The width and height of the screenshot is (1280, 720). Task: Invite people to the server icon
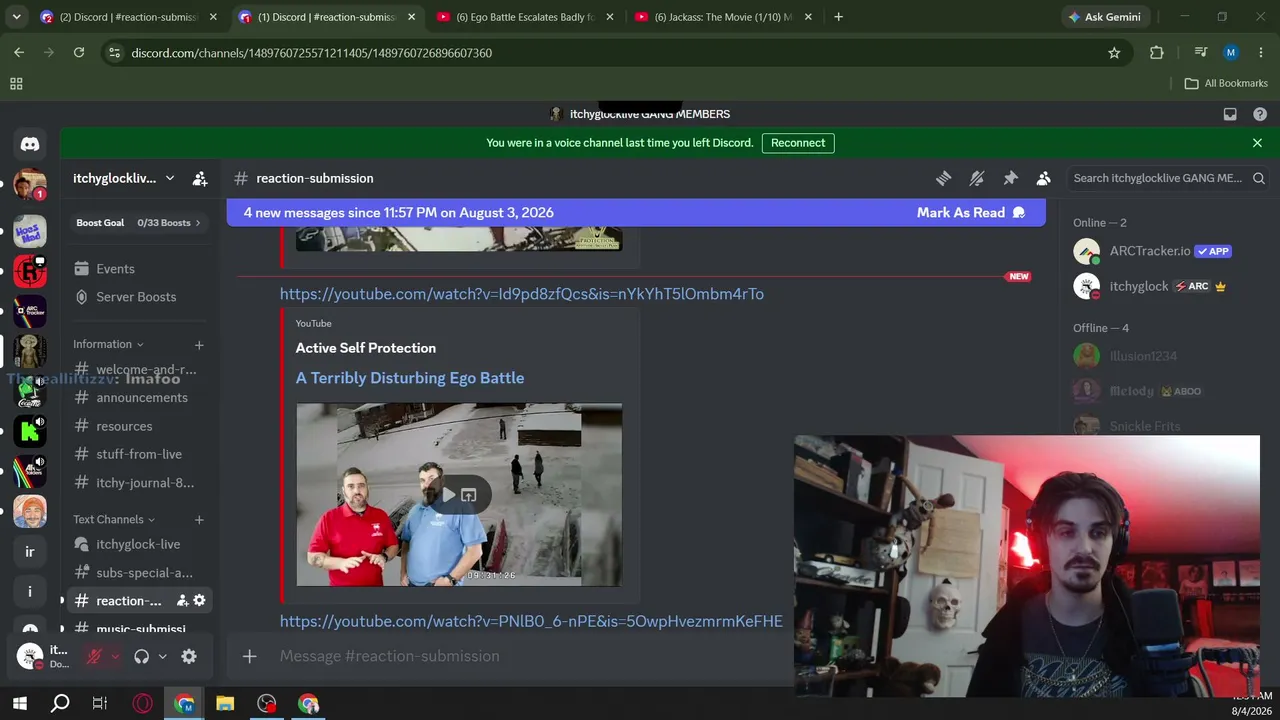coord(200,178)
